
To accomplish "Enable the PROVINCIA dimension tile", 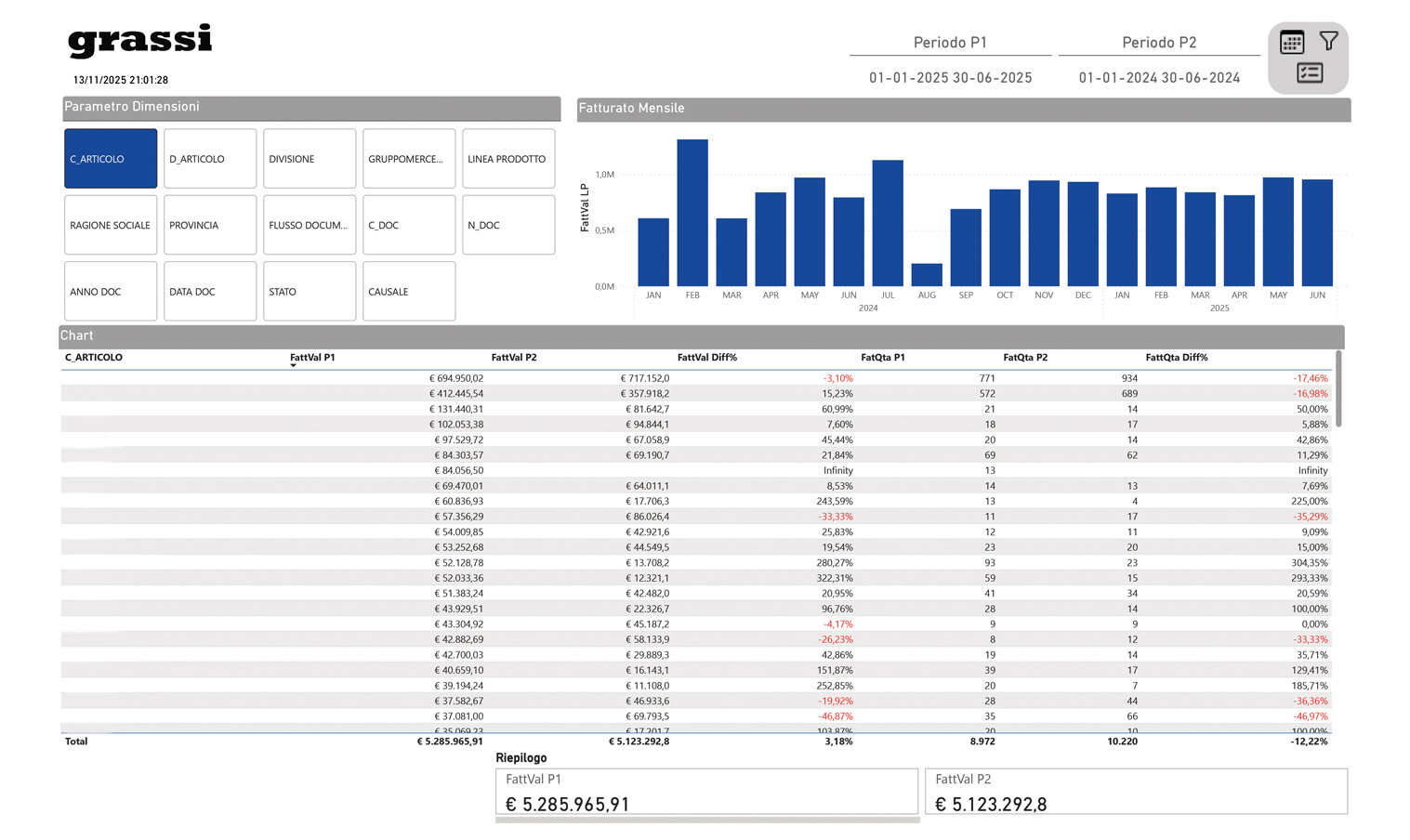I will [x=210, y=225].
